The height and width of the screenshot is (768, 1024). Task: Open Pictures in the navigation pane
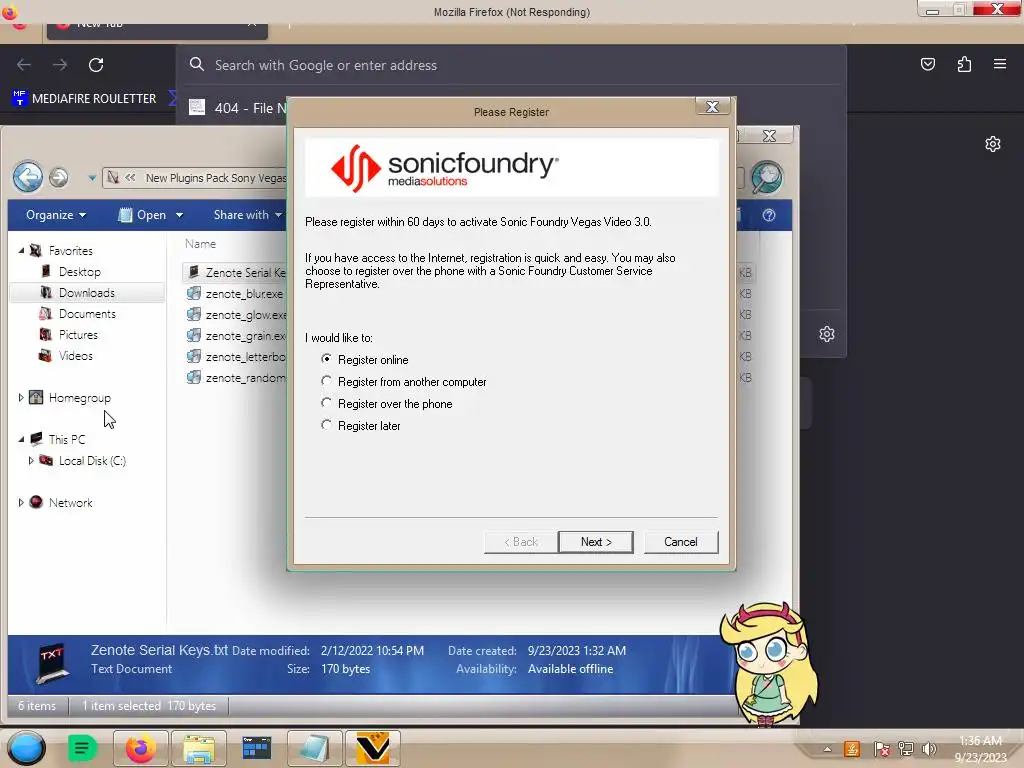(78, 334)
